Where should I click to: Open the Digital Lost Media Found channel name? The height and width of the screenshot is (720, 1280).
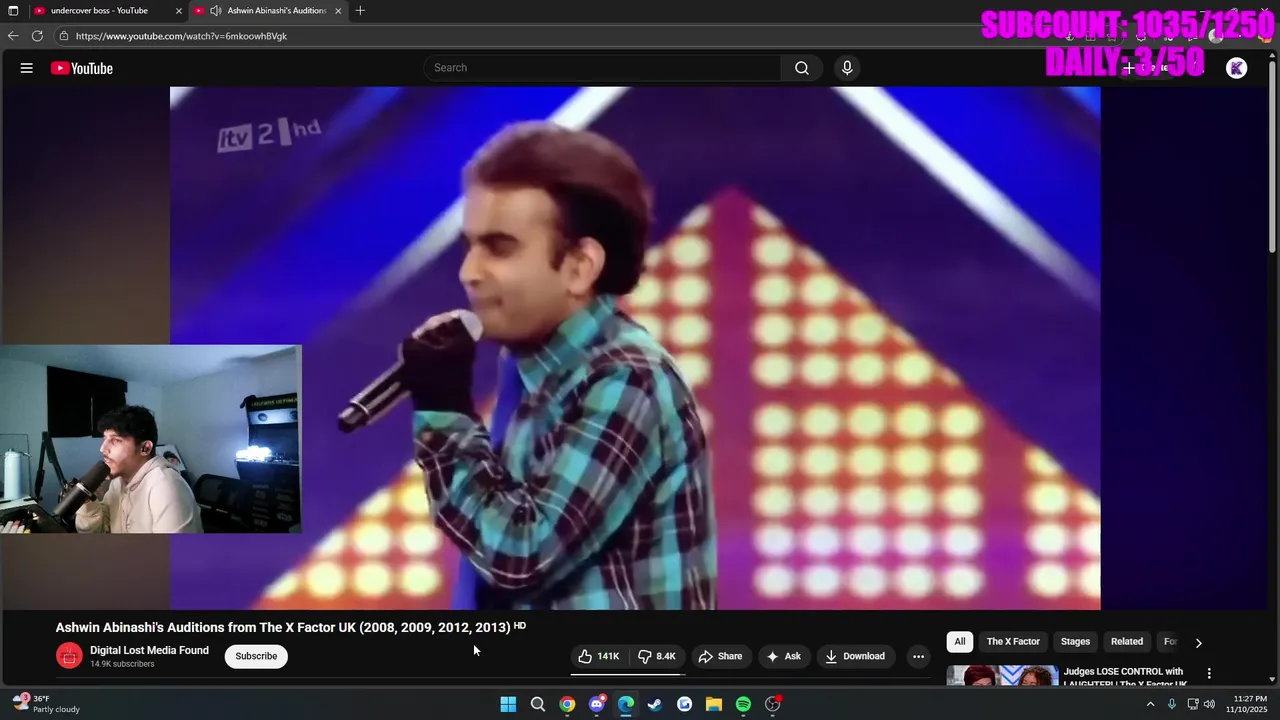coord(149,650)
